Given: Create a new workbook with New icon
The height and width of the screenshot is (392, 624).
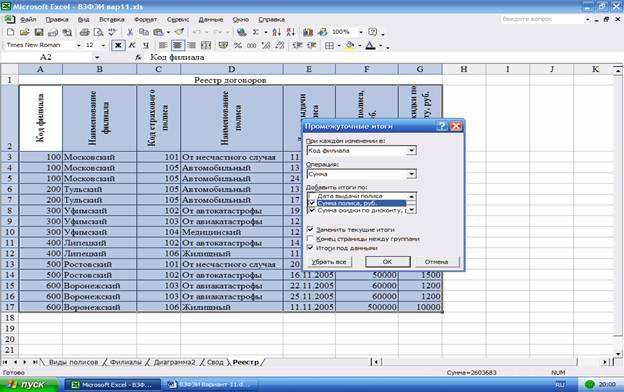Looking at the screenshot, I should click(11, 32).
